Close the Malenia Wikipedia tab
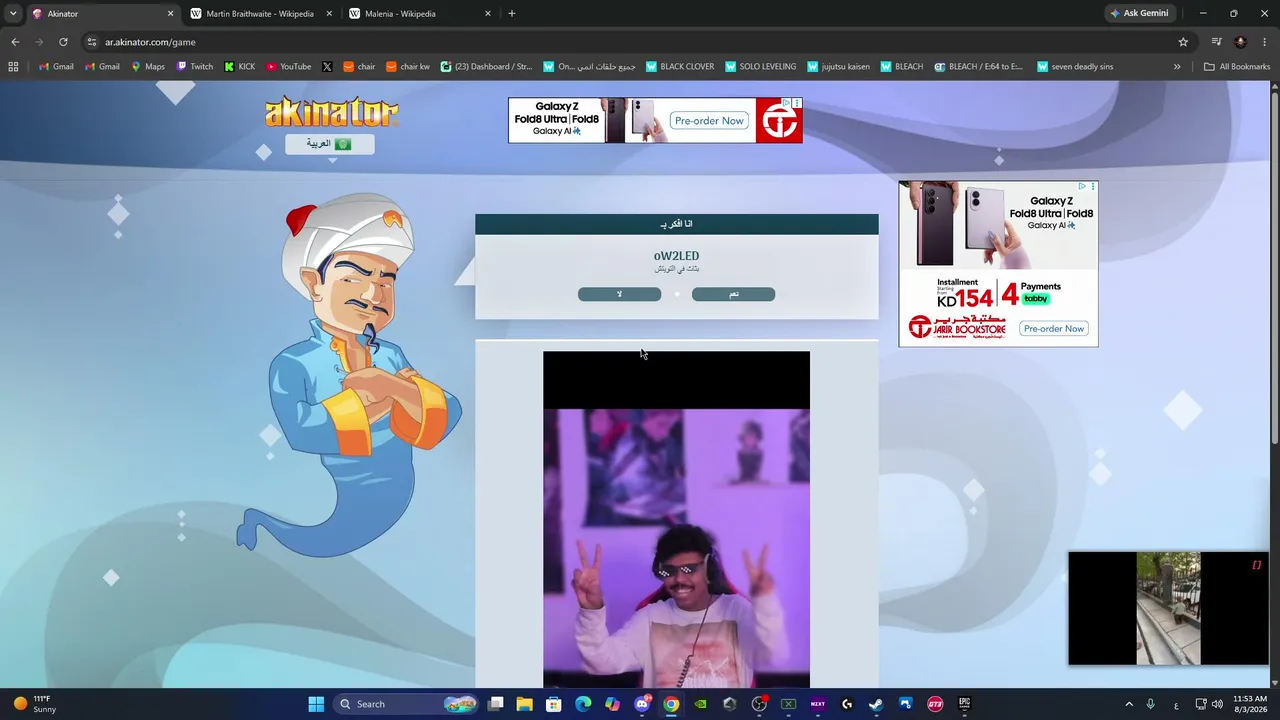This screenshot has width=1280, height=720. coord(488,14)
